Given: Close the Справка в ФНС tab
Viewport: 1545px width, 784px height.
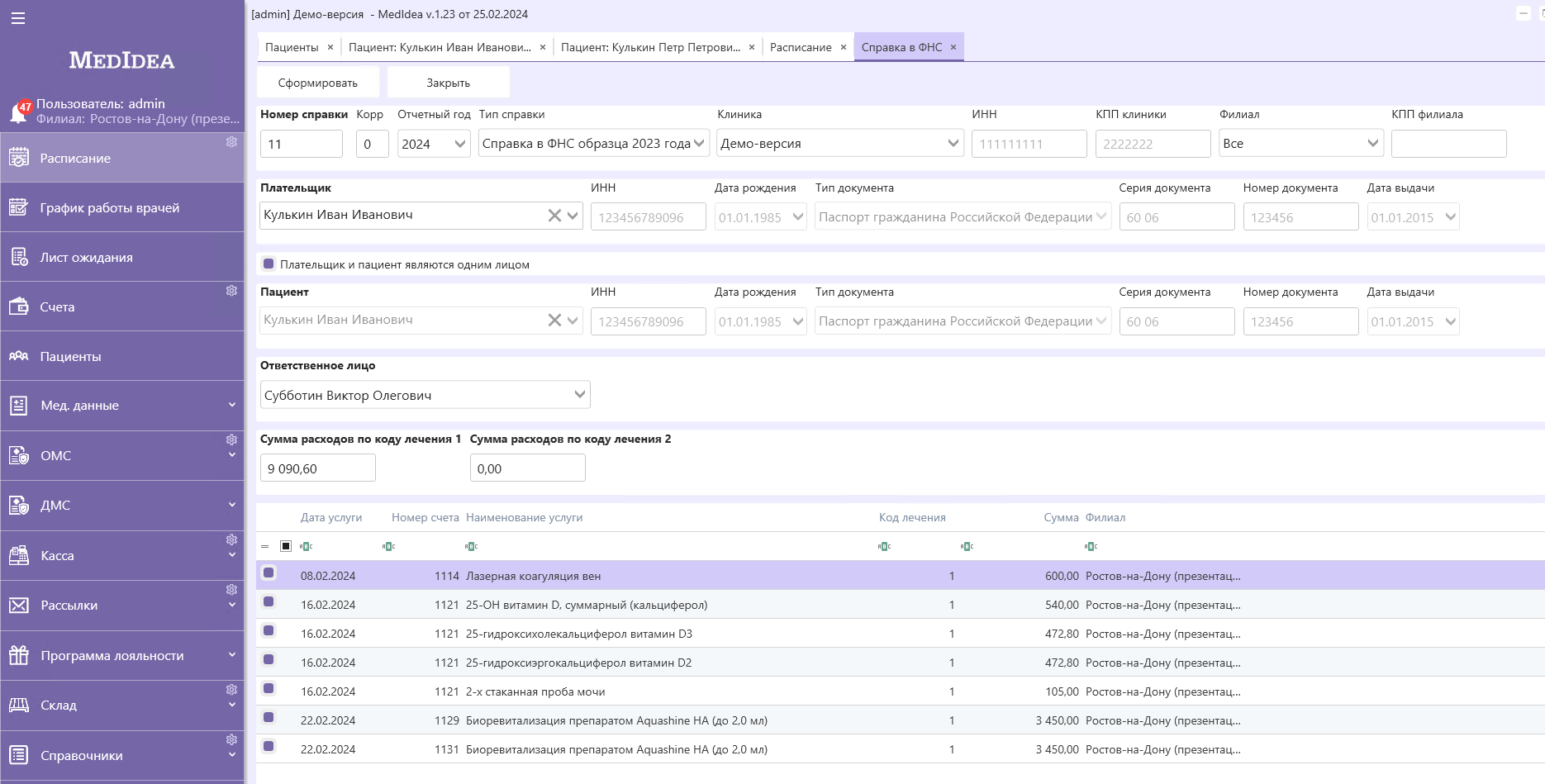Looking at the screenshot, I should (x=953, y=47).
